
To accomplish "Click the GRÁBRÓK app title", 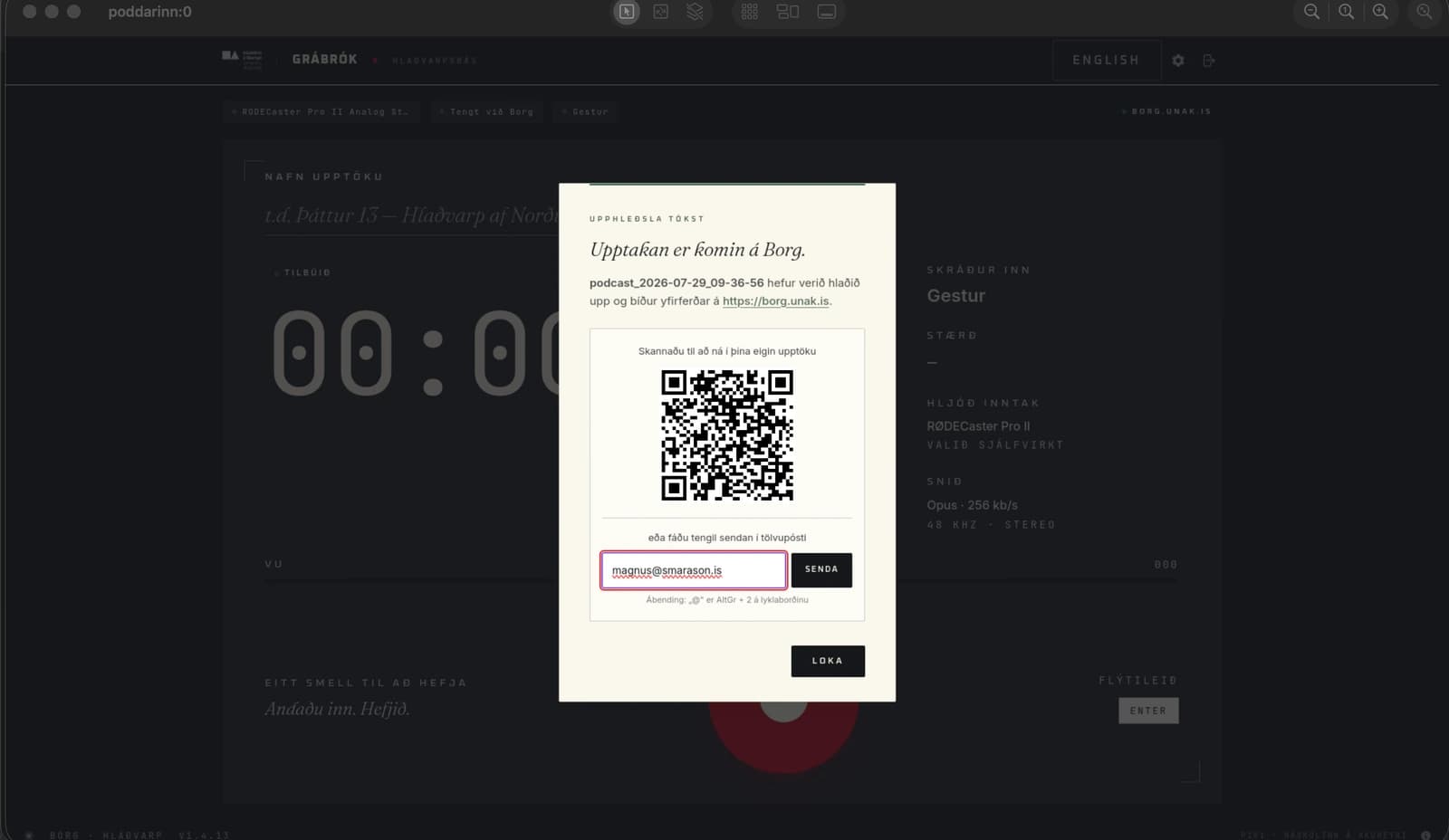I will tap(325, 59).
